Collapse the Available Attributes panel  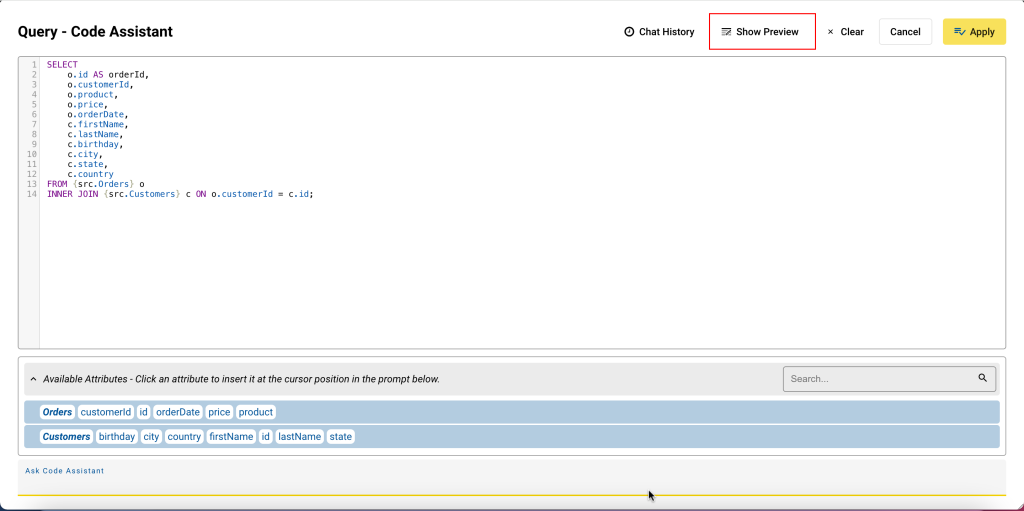[33, 379]
